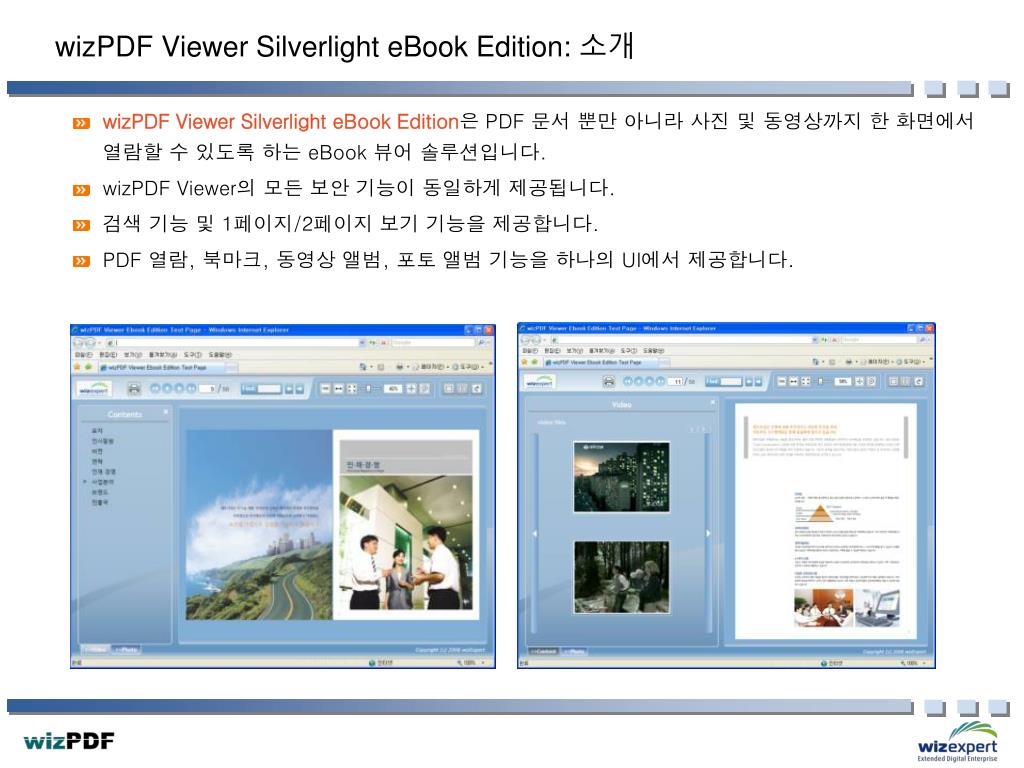Click zoom-in plus icon in the Contents window
1024x768 pixels.
click(x=411, y=389)
